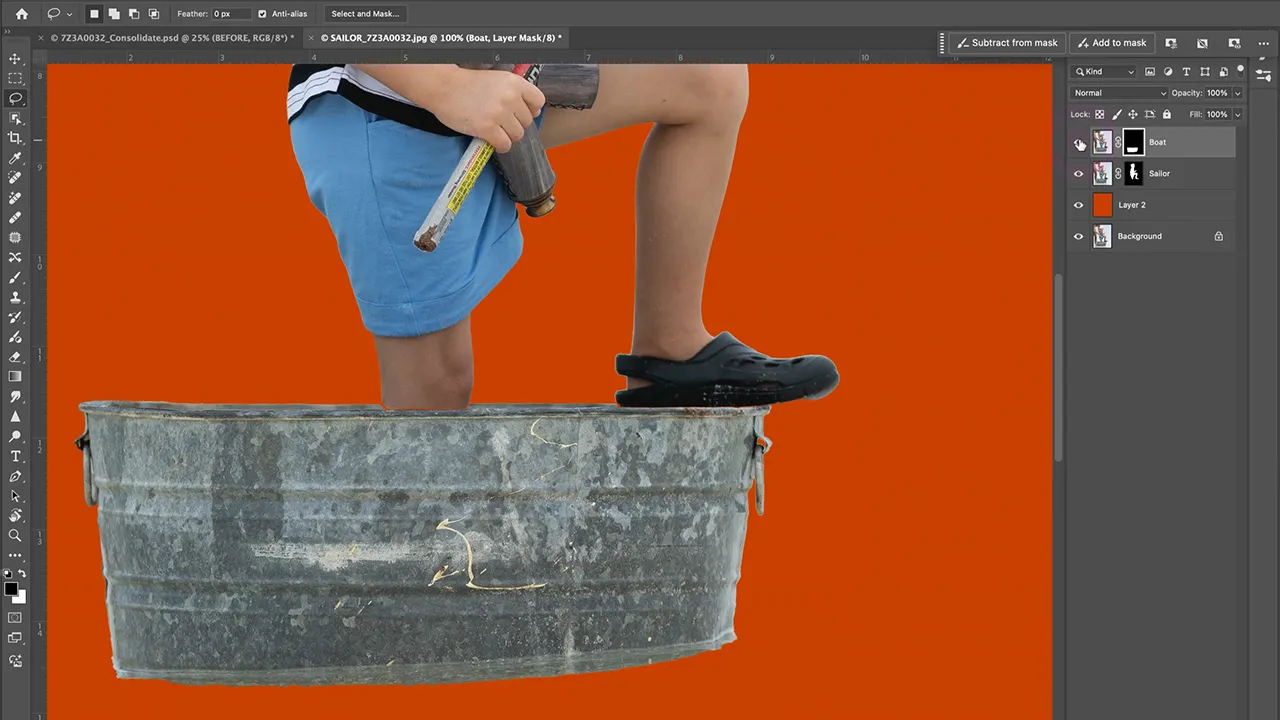This screenshot has width=1280, height=720.
Task: Select the Sailor layer mask thumbnail
Action: pos(1133,174)
